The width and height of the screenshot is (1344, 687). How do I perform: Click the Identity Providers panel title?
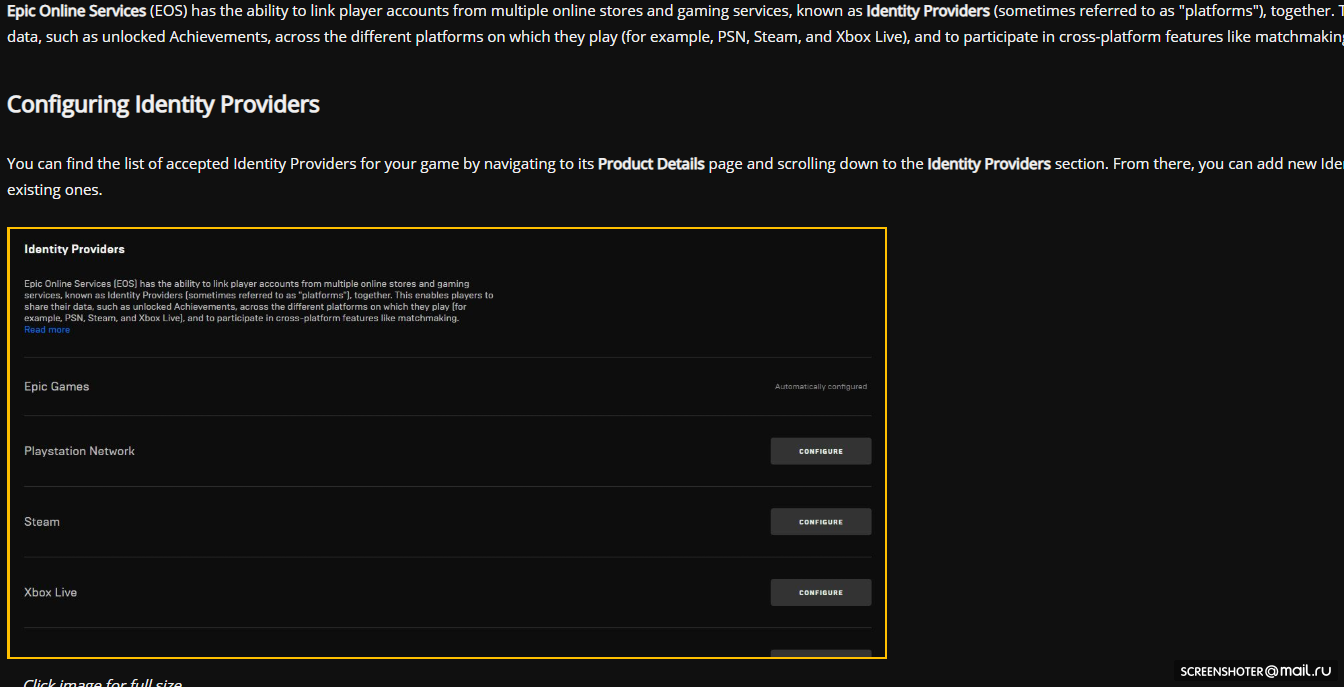click(74, 249)
